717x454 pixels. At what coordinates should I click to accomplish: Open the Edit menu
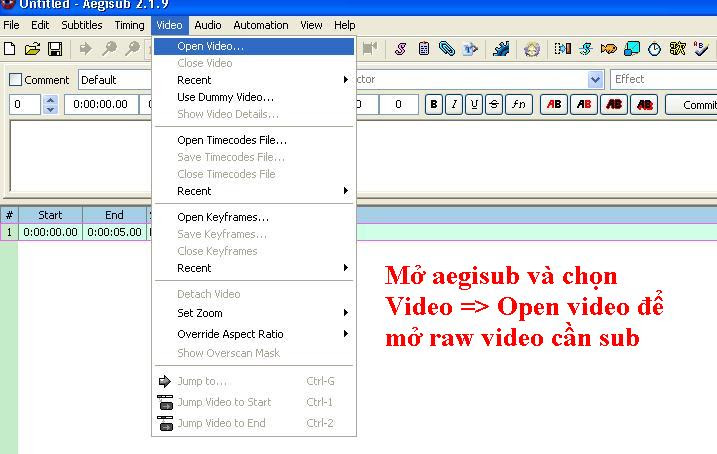[40, 25]
